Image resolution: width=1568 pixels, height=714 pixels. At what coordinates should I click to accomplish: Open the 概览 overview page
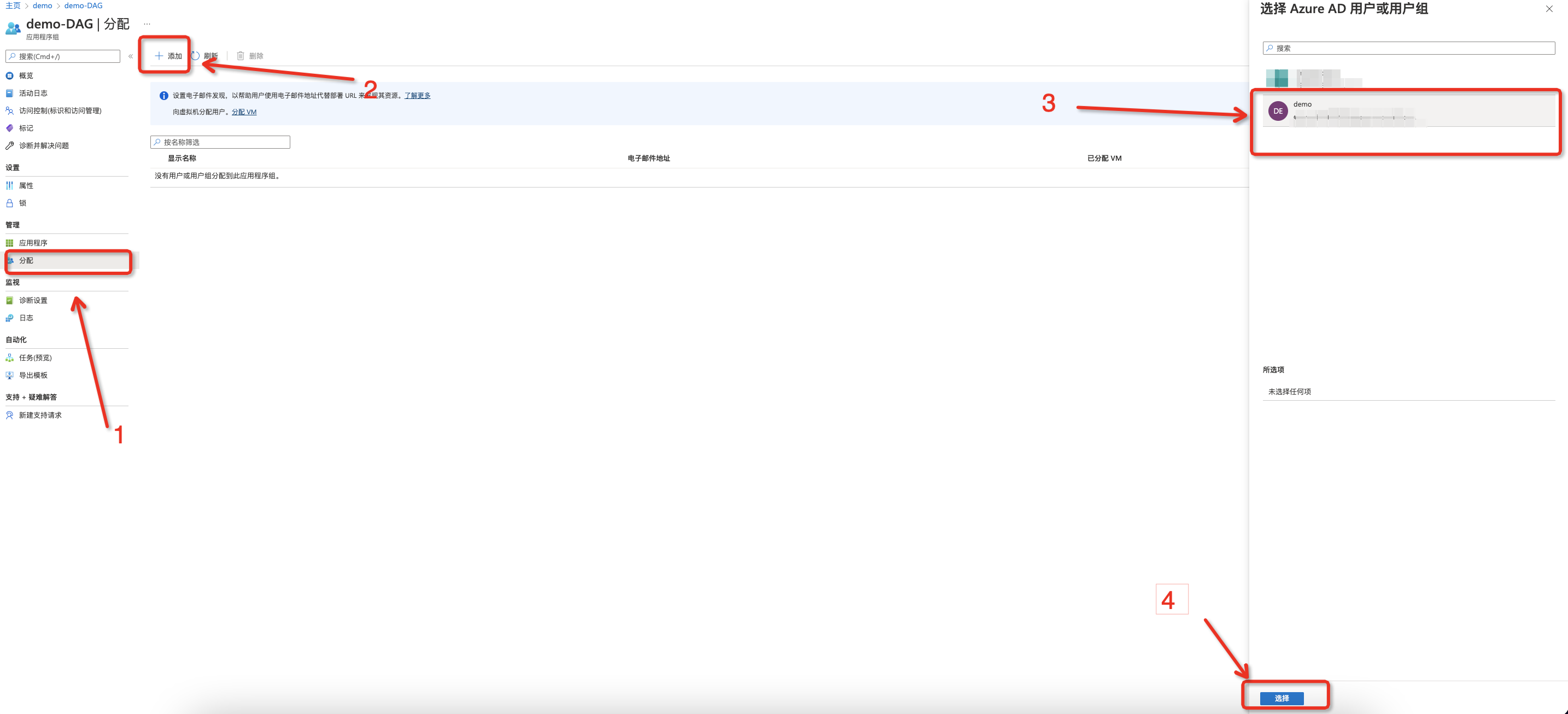[26, 75]
